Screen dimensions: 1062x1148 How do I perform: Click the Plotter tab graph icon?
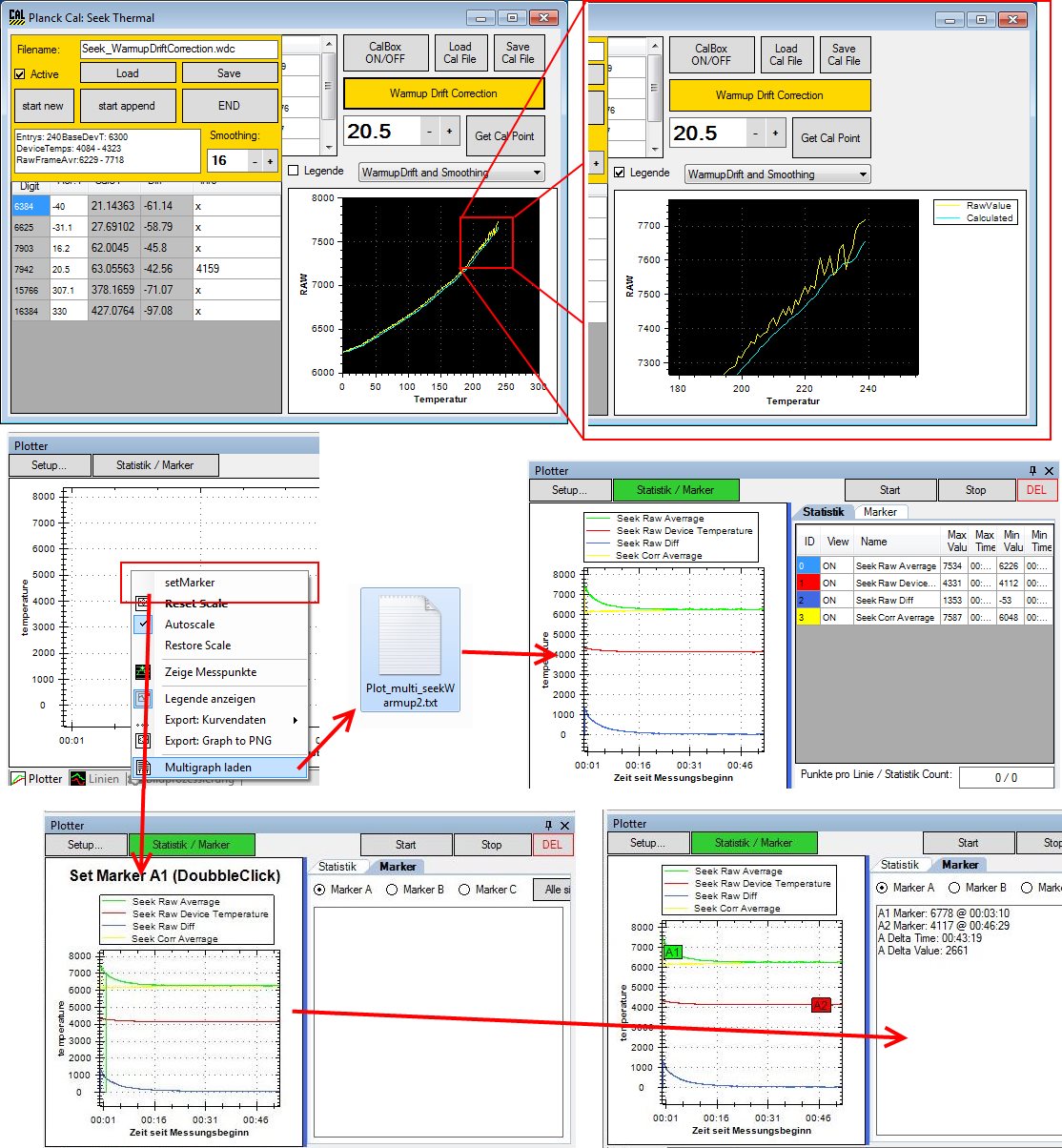[18, 779]
